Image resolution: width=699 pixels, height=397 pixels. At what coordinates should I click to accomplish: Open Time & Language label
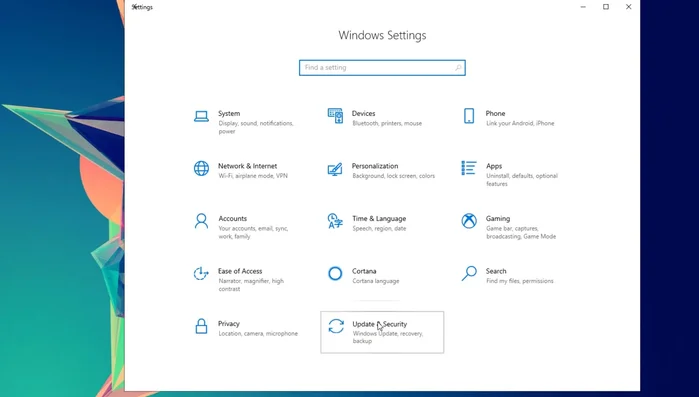379,219
